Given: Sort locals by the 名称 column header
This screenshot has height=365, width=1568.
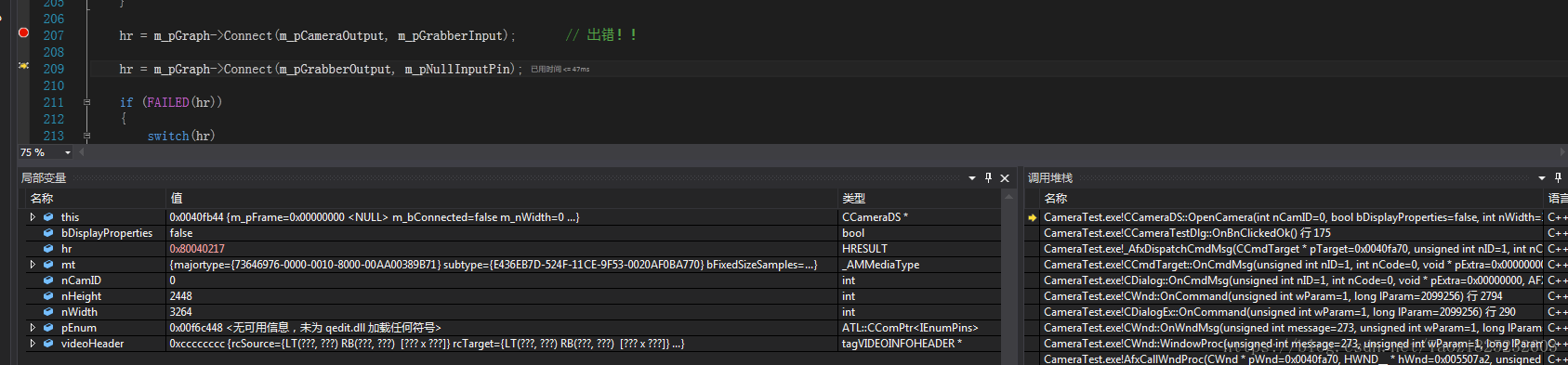Looking at the screenshot, I should click(96, 198).
